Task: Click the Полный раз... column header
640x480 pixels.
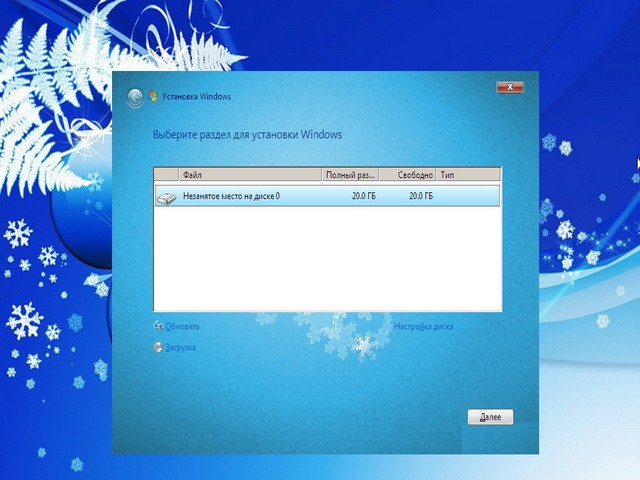Action: pyautogui.click(x=350, y=175)
